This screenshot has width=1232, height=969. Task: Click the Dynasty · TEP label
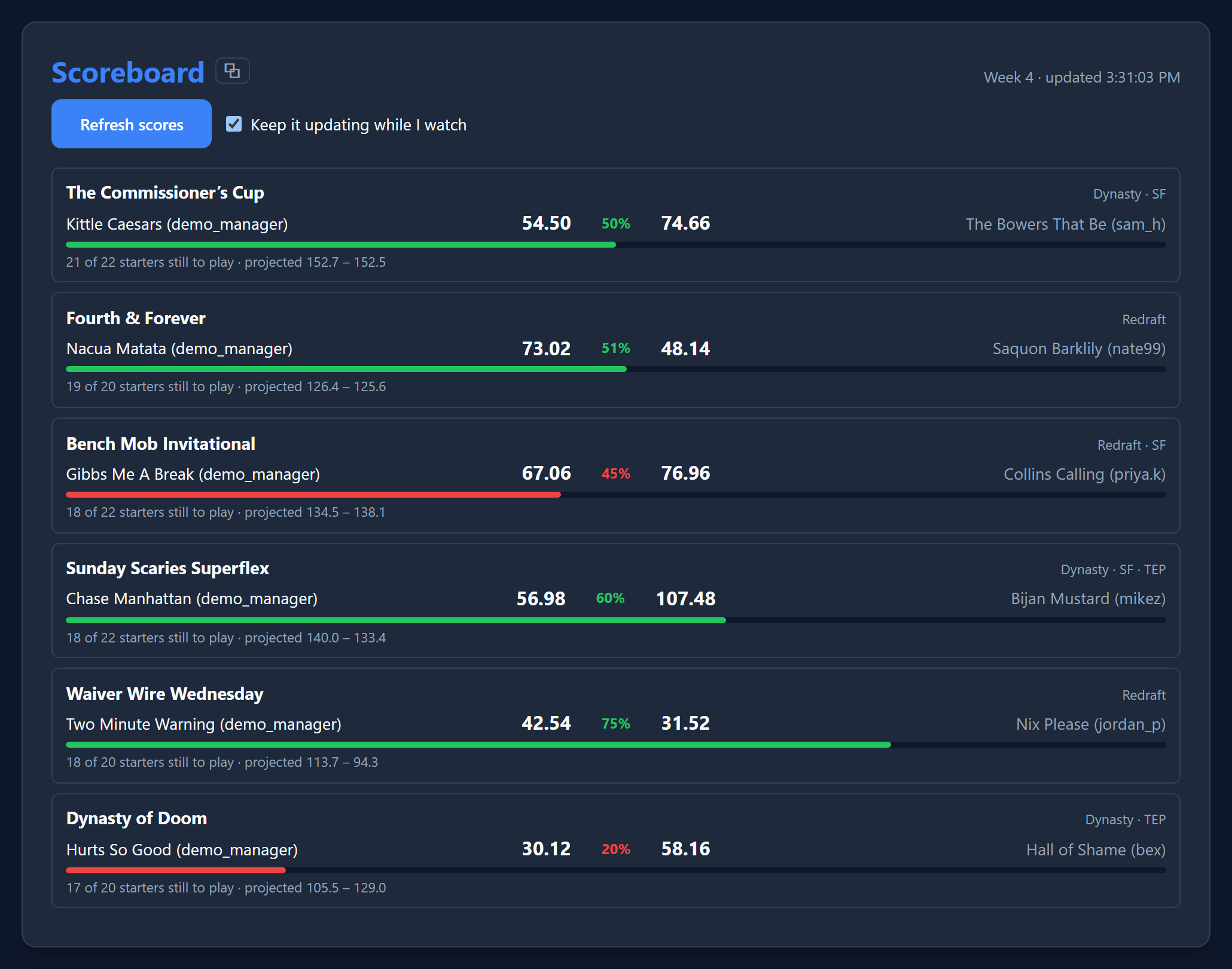[x=1126, y=819]
